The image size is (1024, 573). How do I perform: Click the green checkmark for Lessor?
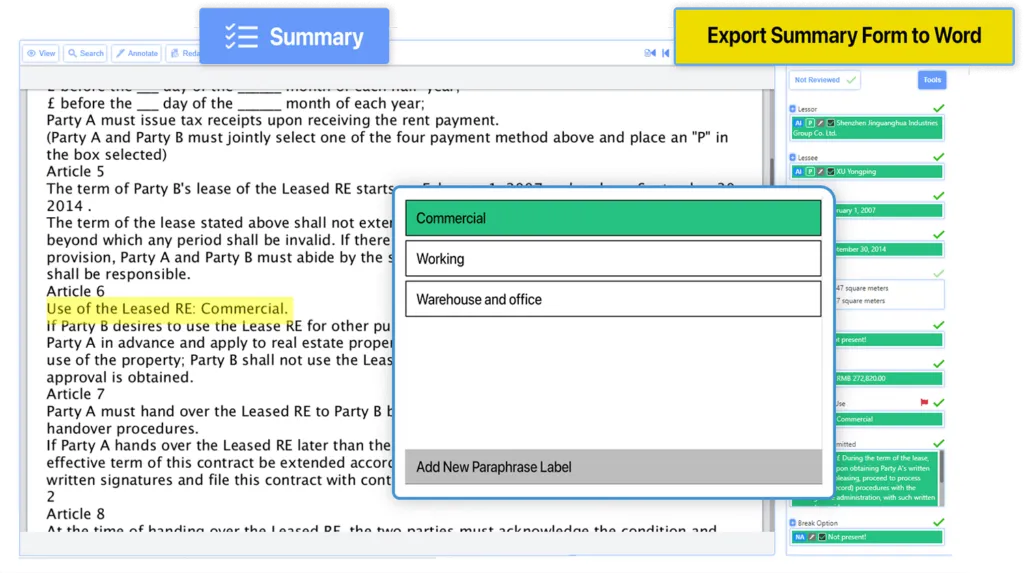(938, 108)
